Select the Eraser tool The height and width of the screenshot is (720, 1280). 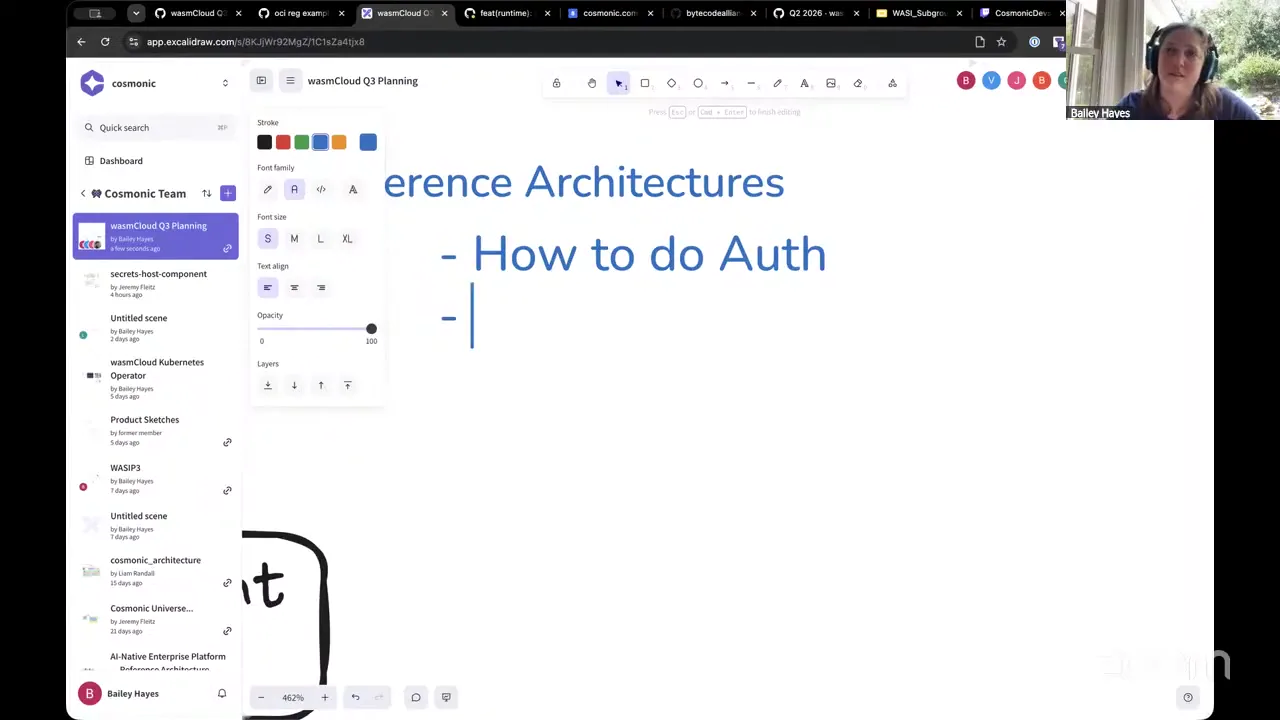click(x=858, y=83)
